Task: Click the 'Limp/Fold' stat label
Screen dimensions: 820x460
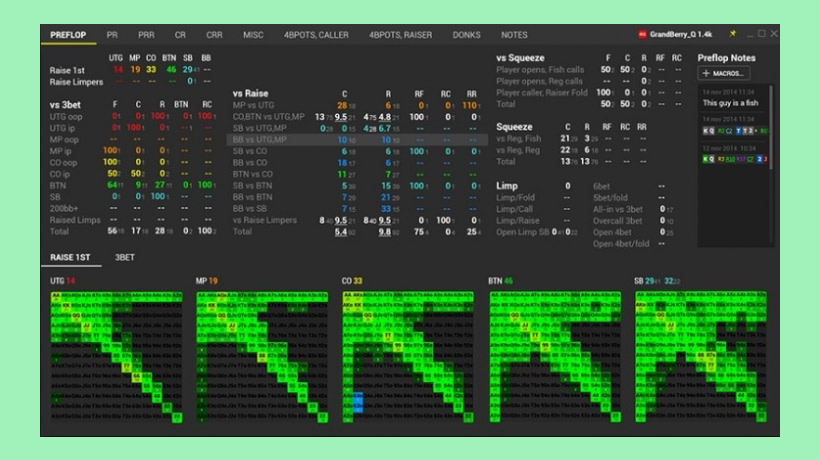Action: point(515,198)
